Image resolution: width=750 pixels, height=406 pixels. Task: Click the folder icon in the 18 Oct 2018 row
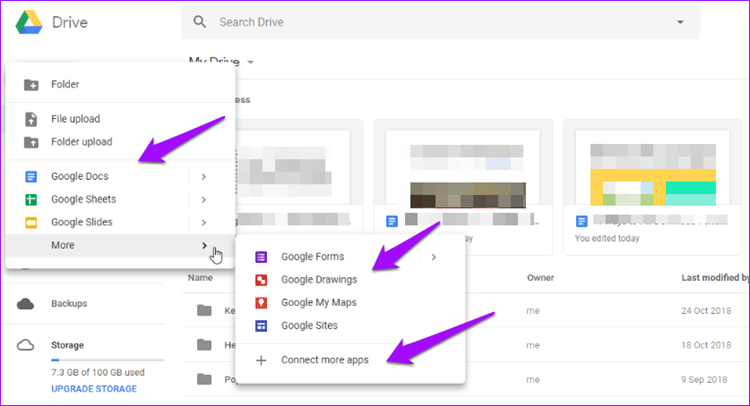[x=204, y=345]
